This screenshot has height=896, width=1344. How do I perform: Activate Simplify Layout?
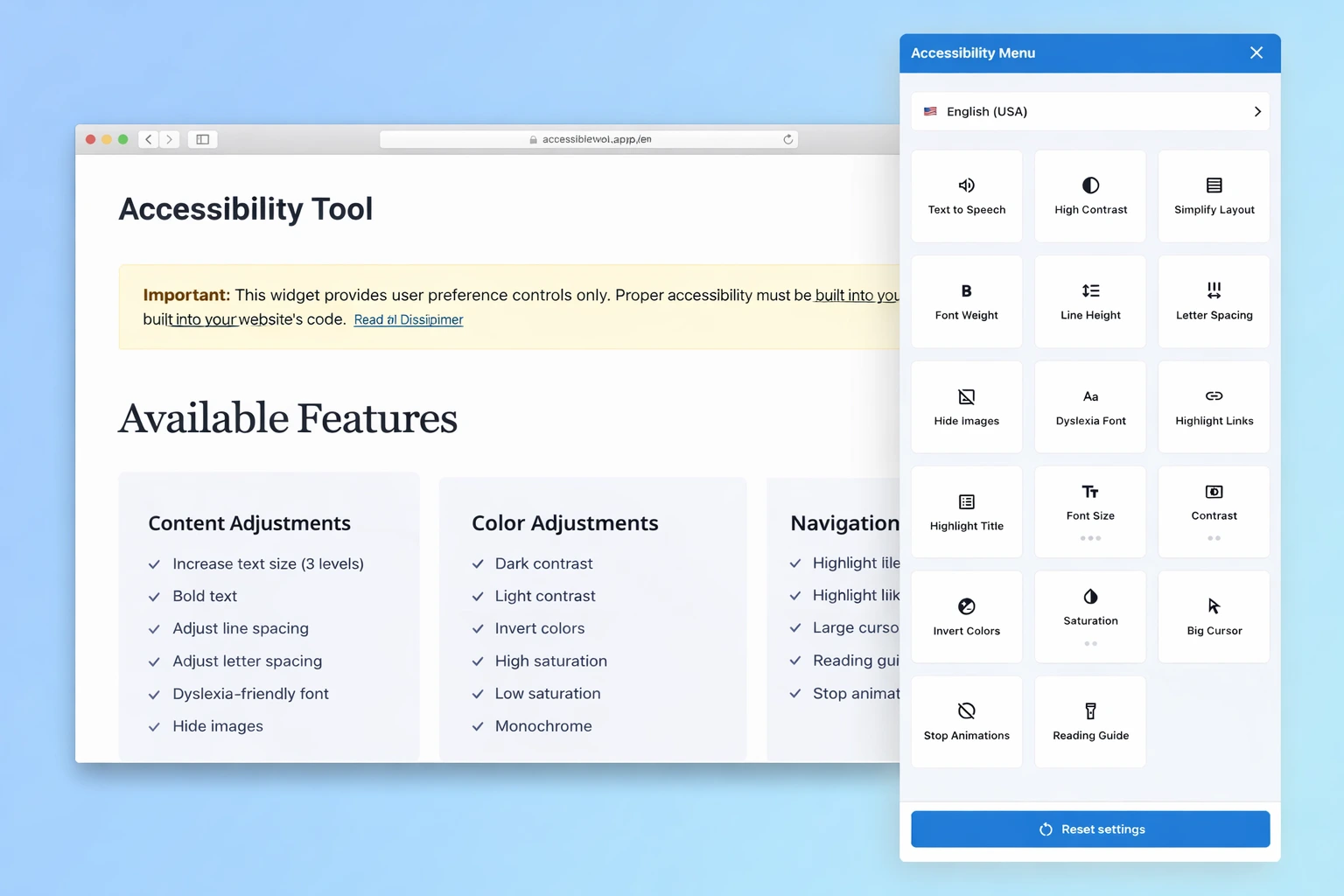click(x=1214, y=196)
